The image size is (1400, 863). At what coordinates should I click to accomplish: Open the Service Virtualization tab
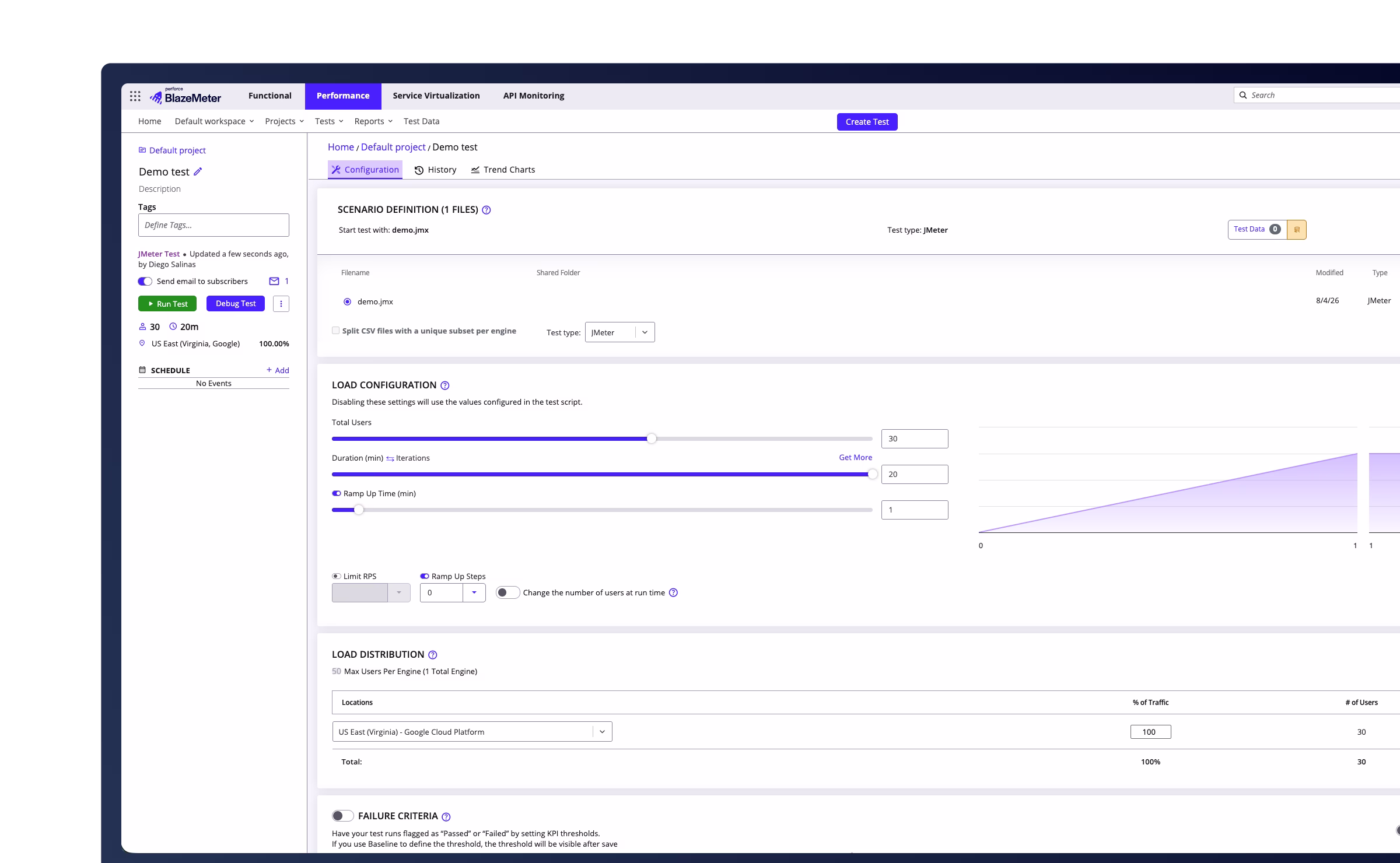click(436, 96)
